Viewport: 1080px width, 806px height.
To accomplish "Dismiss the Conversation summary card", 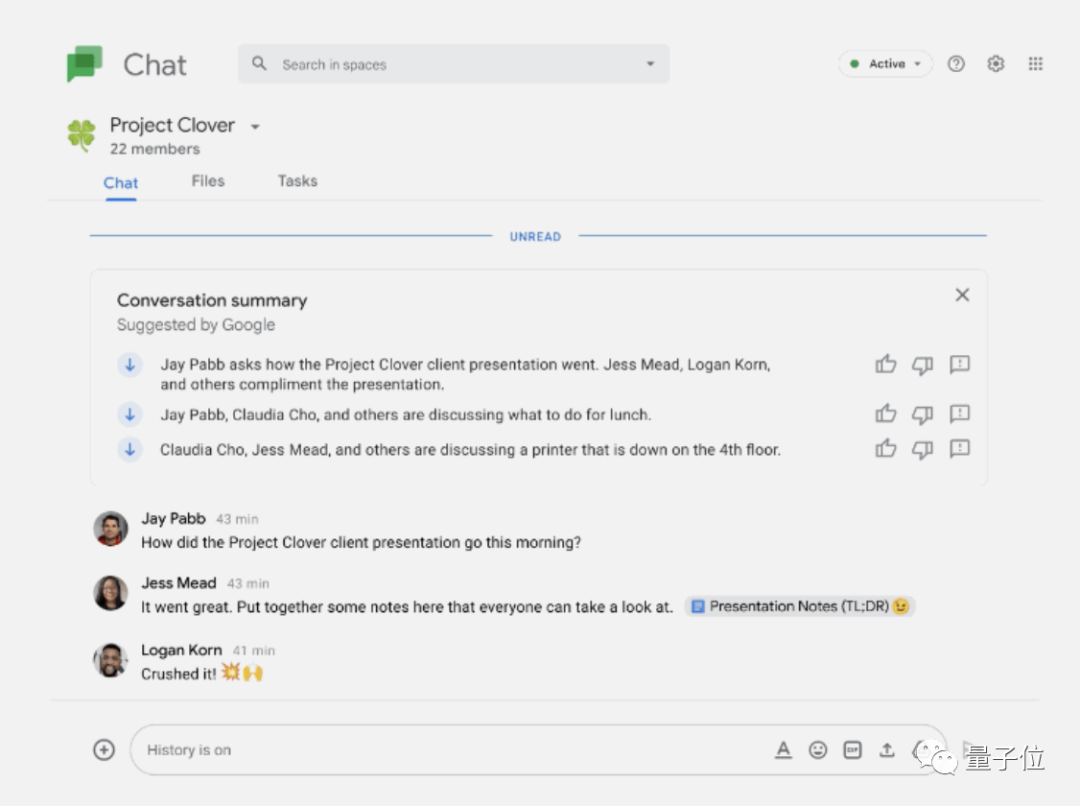I will coord(962,295).
